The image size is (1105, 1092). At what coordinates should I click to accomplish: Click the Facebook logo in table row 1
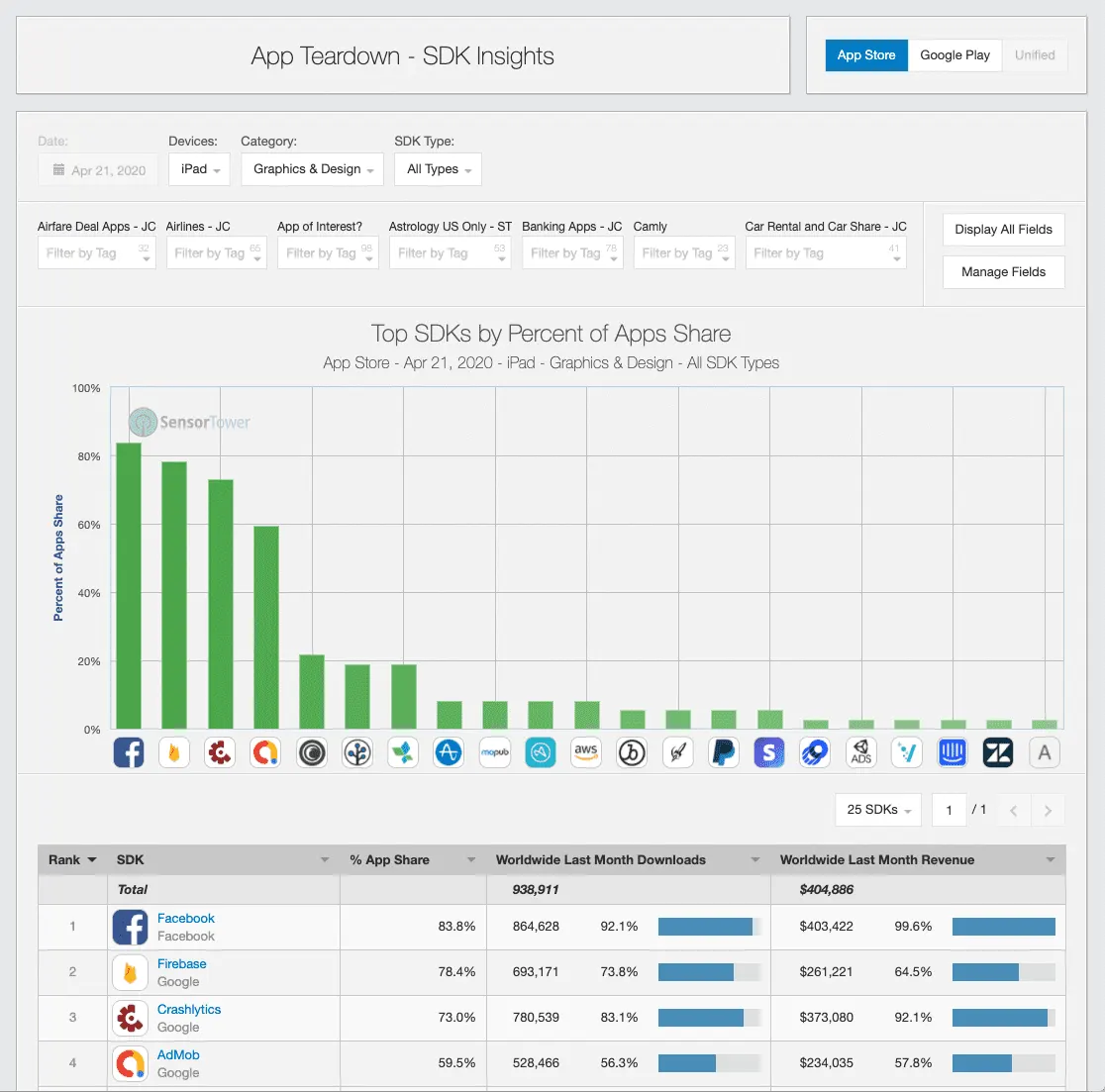coord(131,927)
